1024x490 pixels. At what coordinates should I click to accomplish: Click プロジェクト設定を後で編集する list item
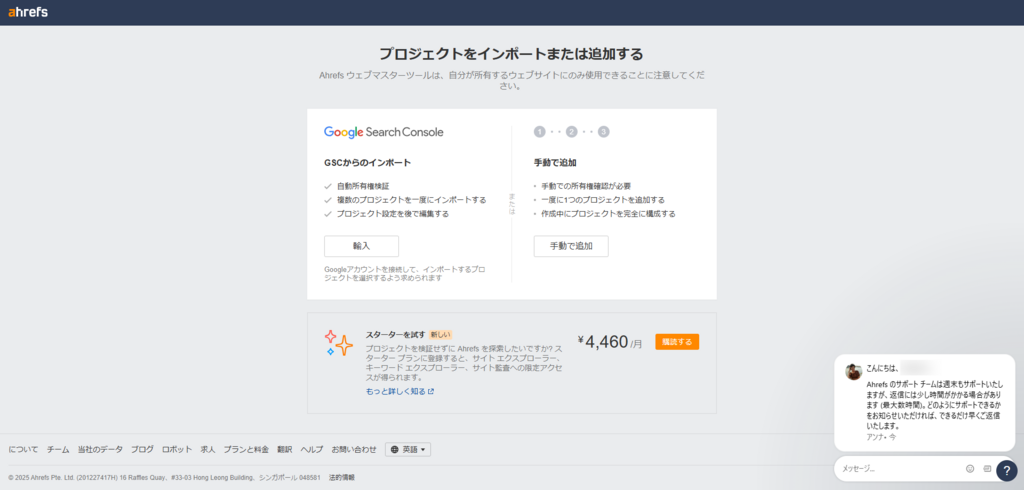(392, 214)
